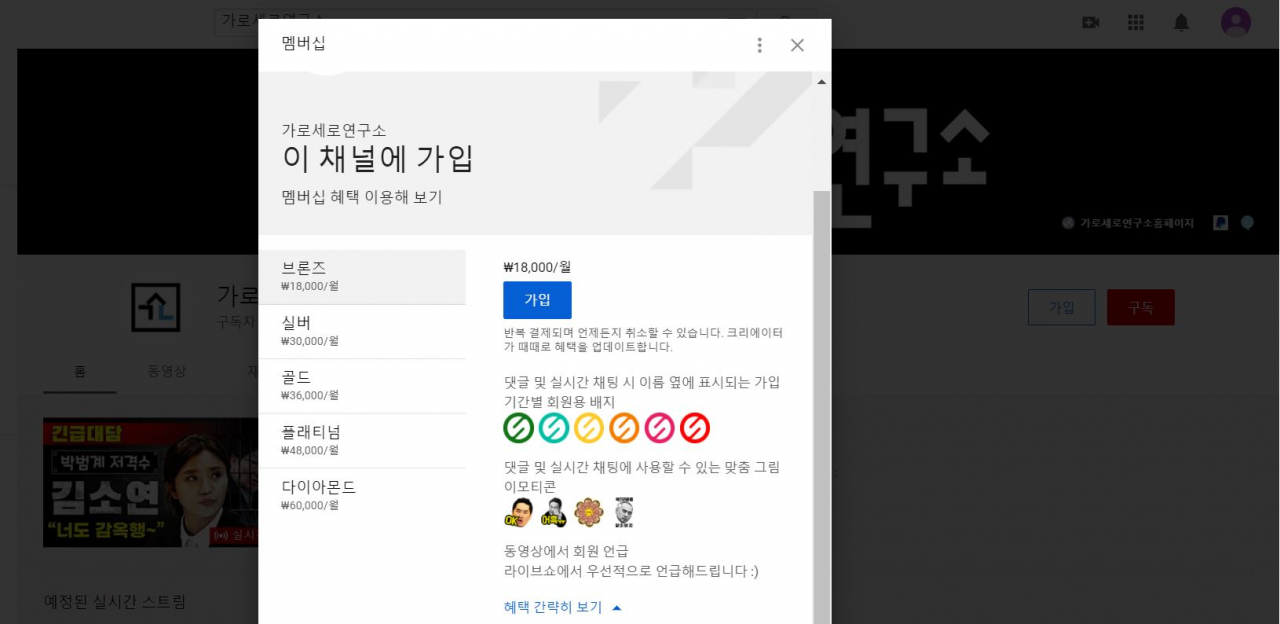Choose the 플래티넘 ₩48,000 membership tier
The image size is (1280, 624).
click(x=362, y=441)
